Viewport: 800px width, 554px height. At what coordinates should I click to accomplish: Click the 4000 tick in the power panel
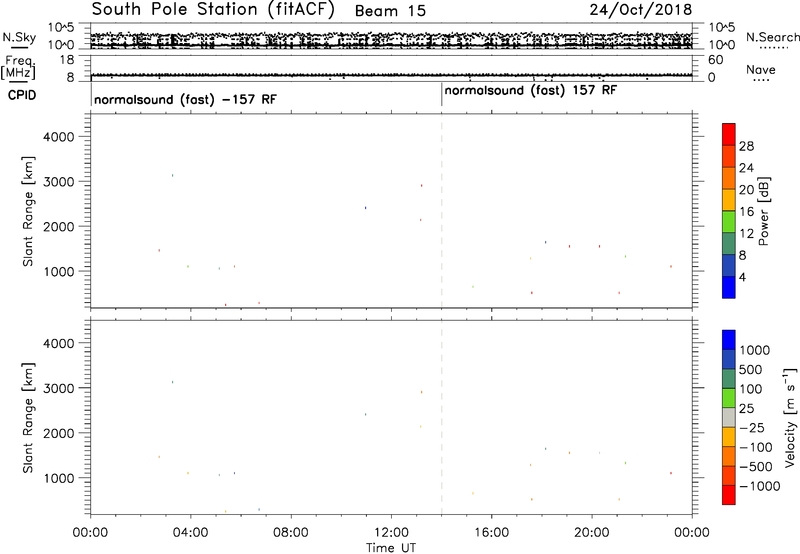(58, 137)
